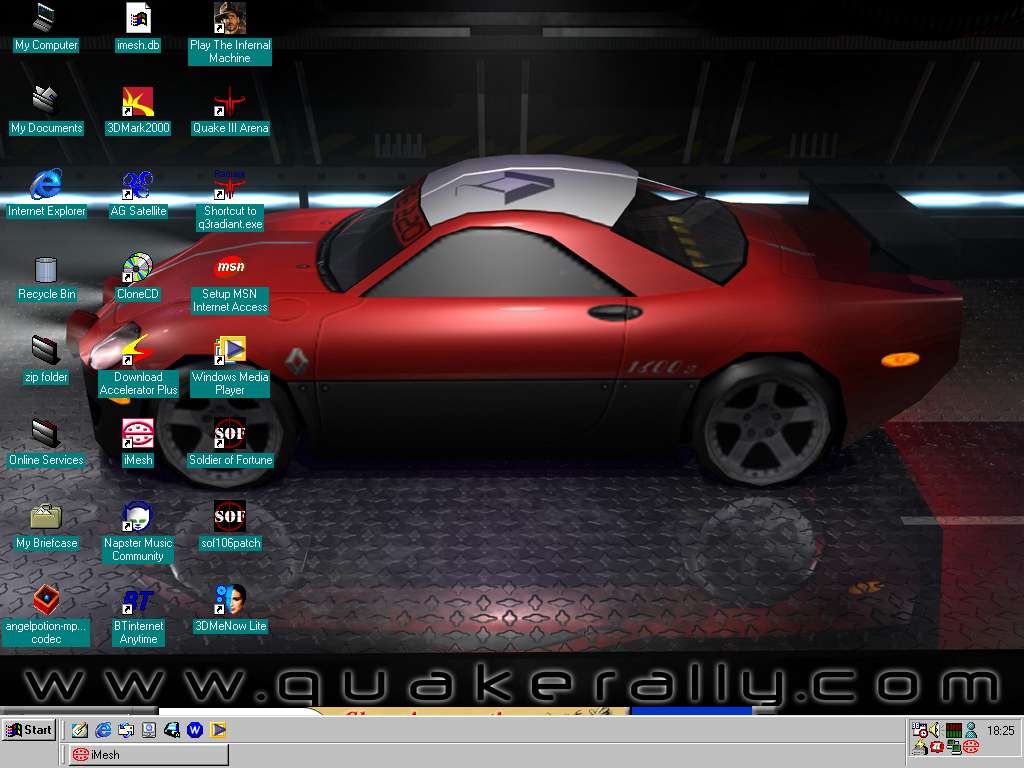This screenshot has width=1024, height=768.
Task: Click the system tray clock
Action: click(x=1000, y=732)
